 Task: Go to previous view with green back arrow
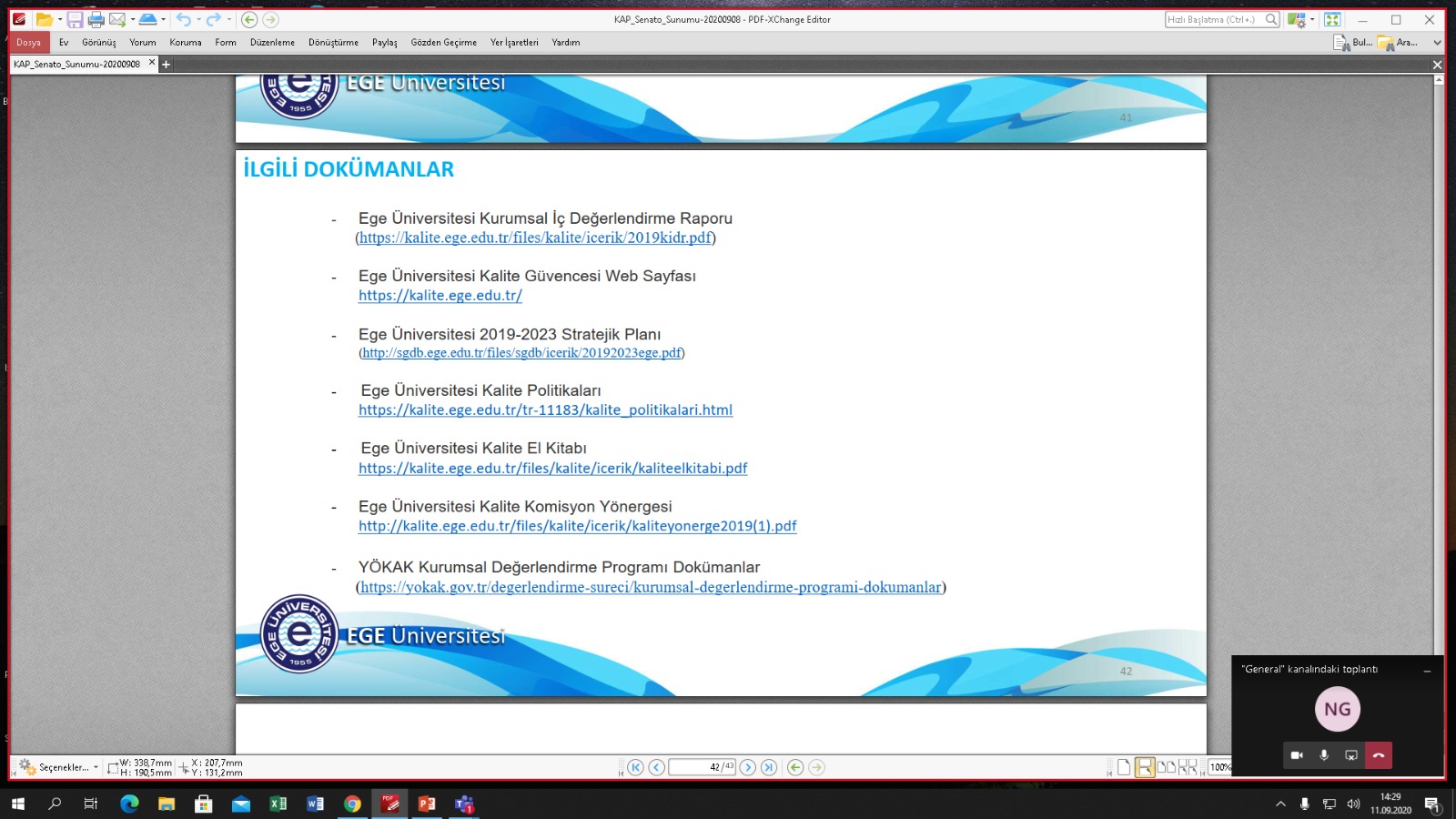click(249, 19)
